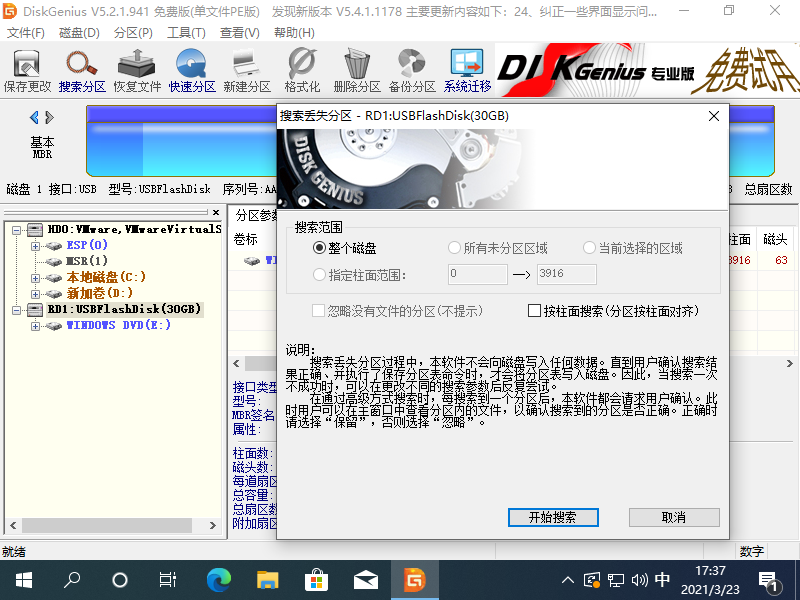This screenshot has width=800, height=600.
Task: Click the 取消 button to cancel
Action: 673,517
